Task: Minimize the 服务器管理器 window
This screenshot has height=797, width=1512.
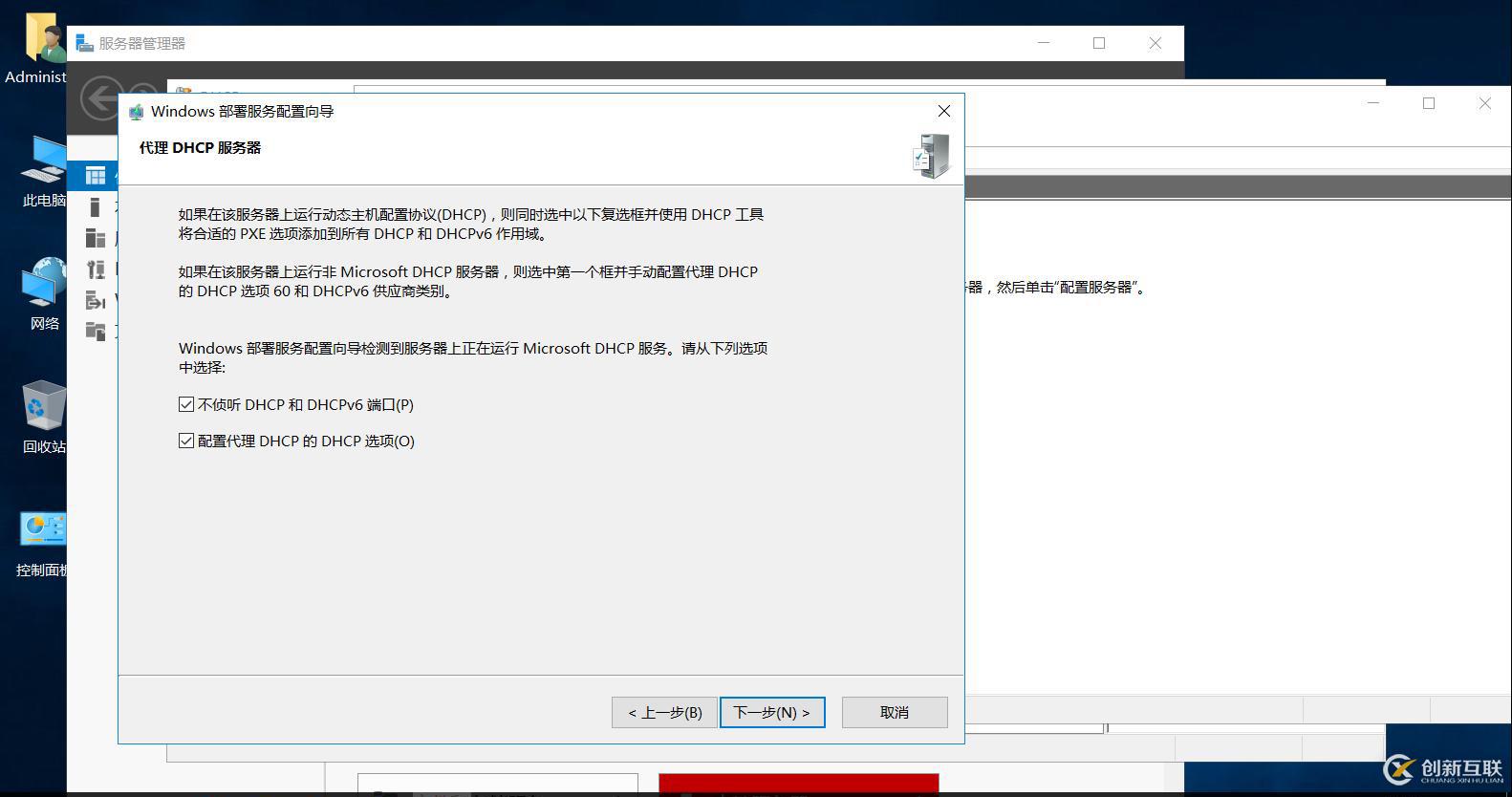Action: coord(1044,43)
